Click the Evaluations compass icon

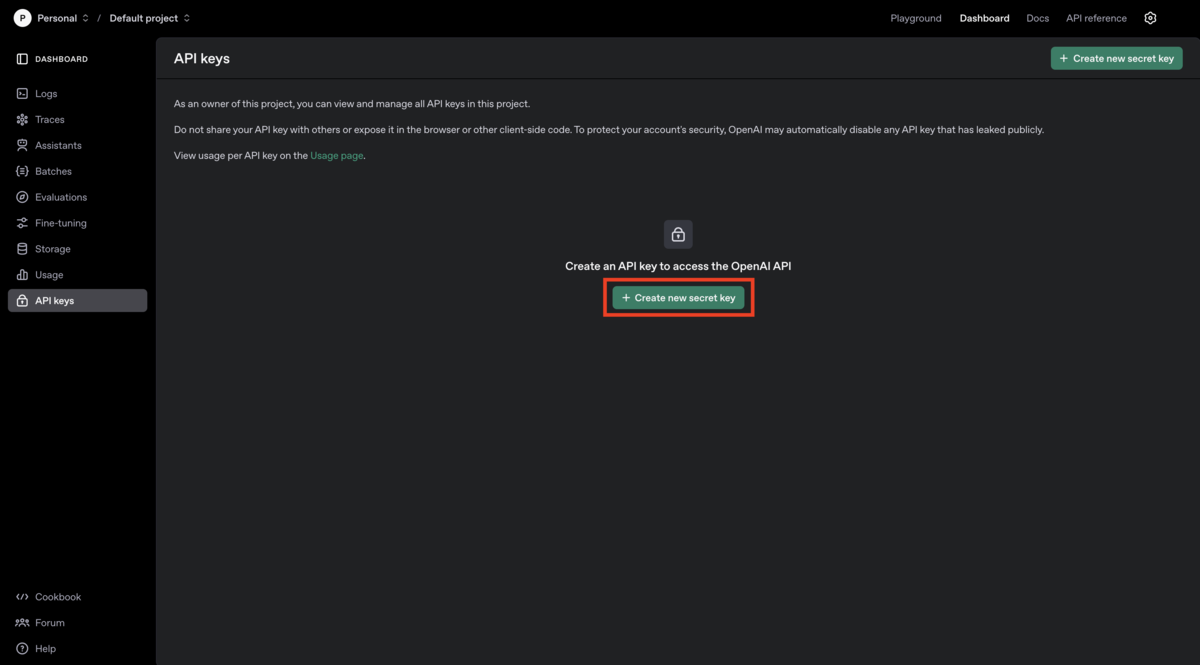click(22, 197)
